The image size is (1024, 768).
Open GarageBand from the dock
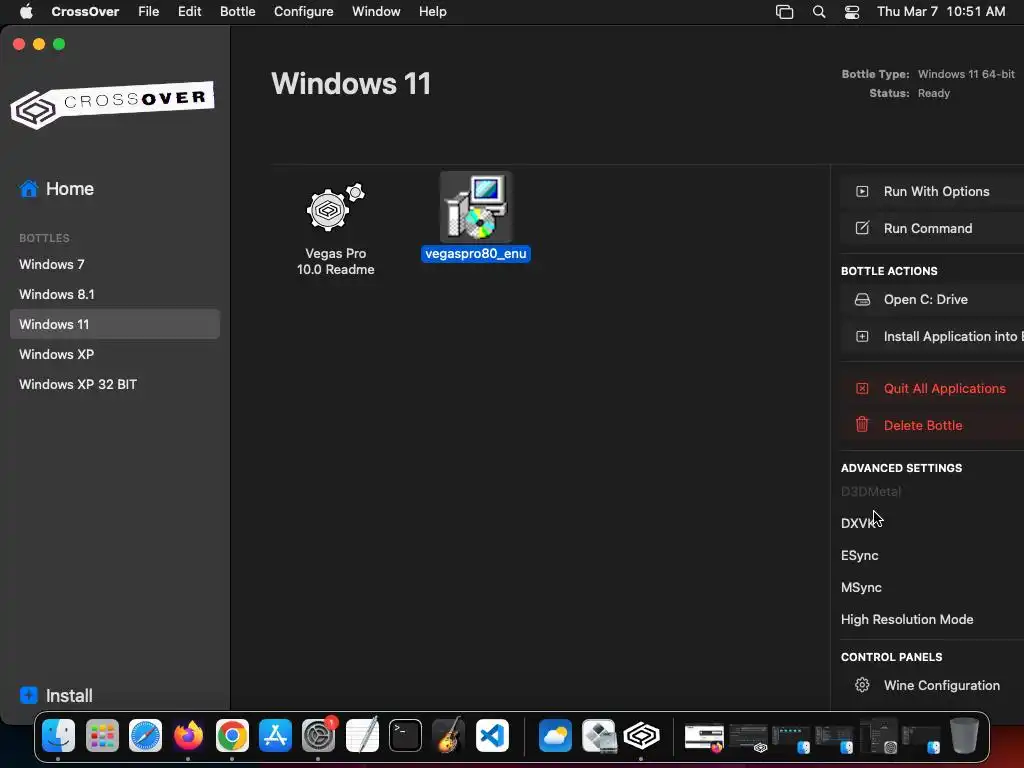click(448, 736)
